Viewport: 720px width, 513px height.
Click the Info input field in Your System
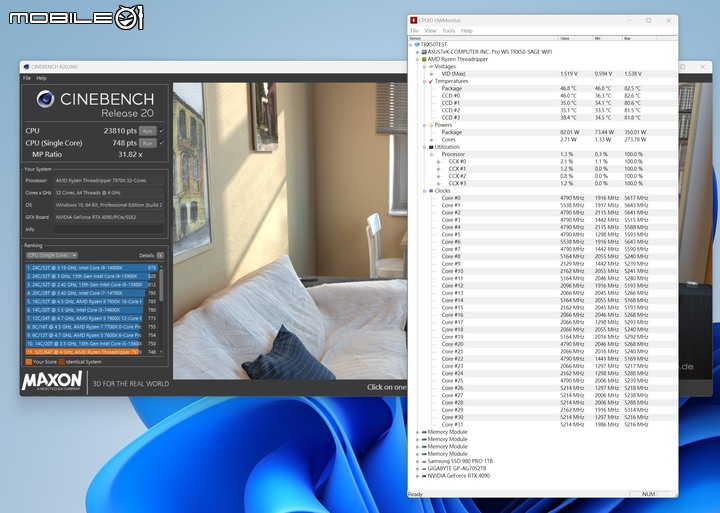coord(109,229)
